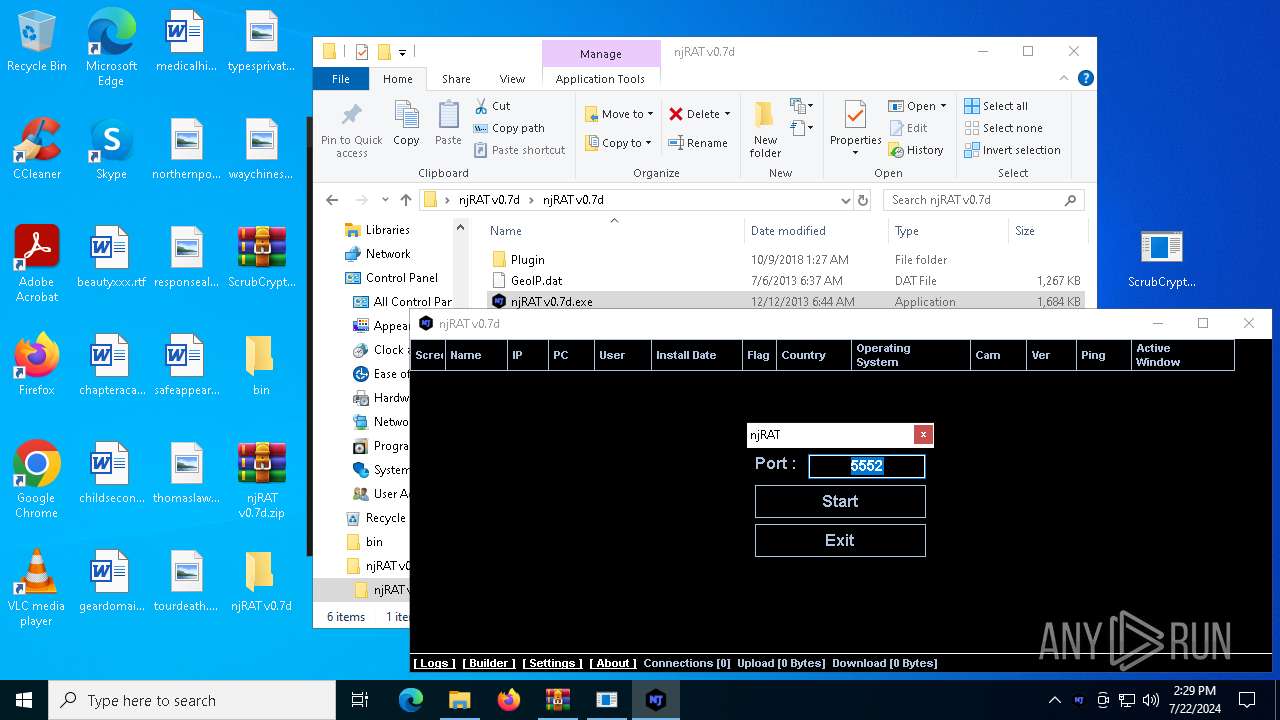Expand the Open dropdown arrow in ribbon
This screenshot has width=1280, height=720.
(943, 106)
